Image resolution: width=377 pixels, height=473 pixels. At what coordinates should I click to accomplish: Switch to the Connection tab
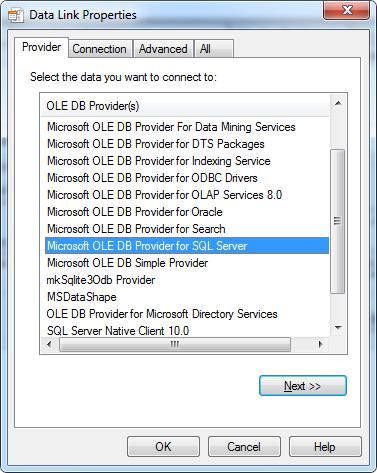point(99,49)
